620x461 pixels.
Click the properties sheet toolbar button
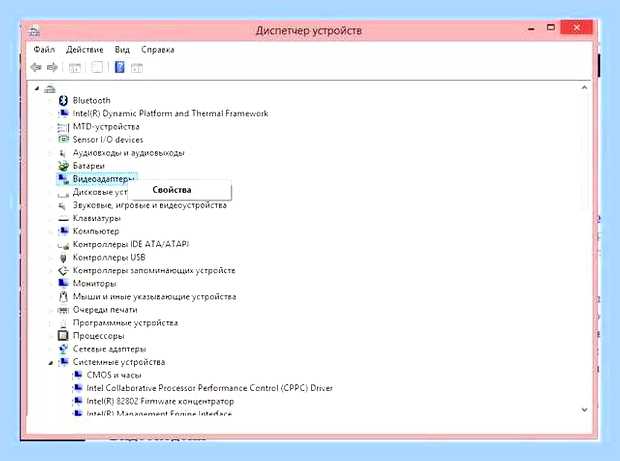point(97,67)
